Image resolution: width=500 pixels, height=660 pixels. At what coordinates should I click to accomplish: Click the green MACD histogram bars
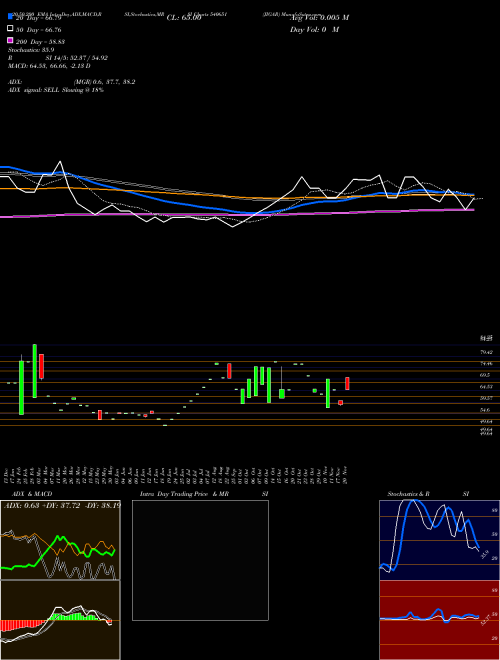coord(74,617)
